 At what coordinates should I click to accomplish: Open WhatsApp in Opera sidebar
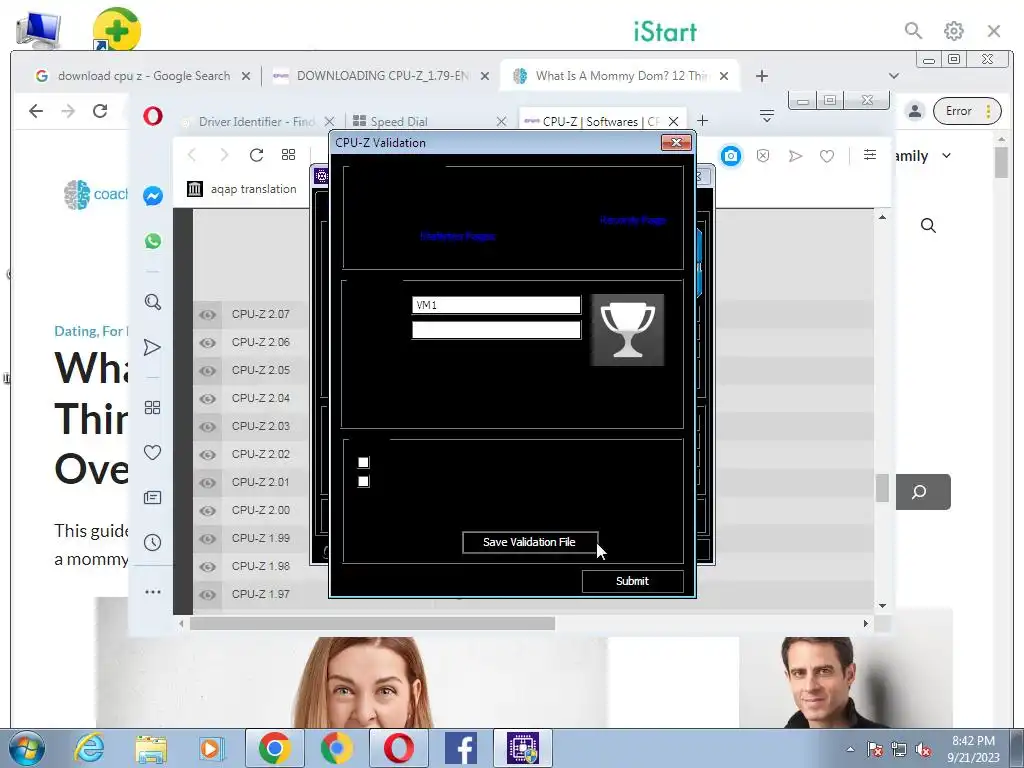(153, 241)
